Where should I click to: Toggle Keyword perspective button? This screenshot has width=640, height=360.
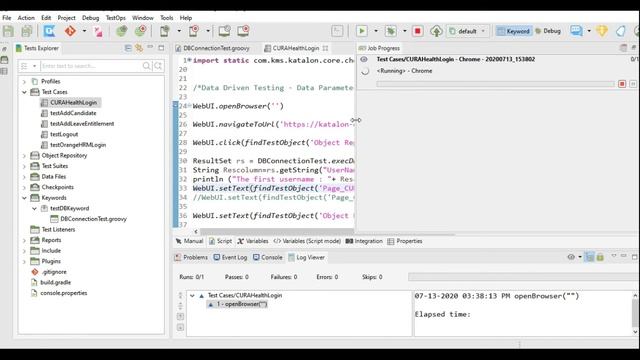(513, 31)
